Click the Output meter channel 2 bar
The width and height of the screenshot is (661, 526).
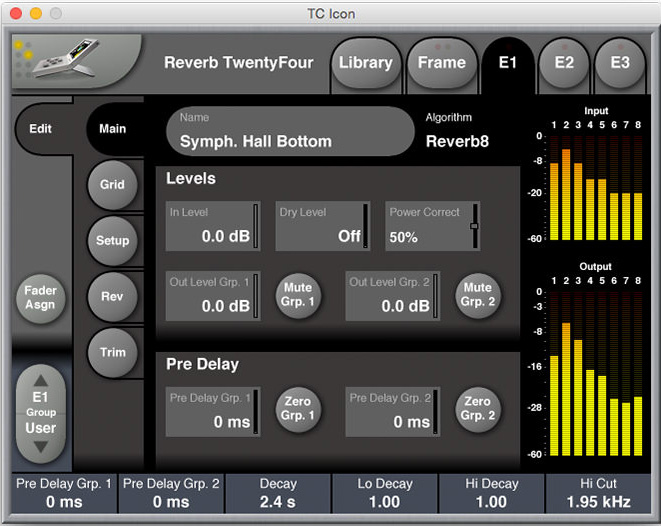pos(566,389)
